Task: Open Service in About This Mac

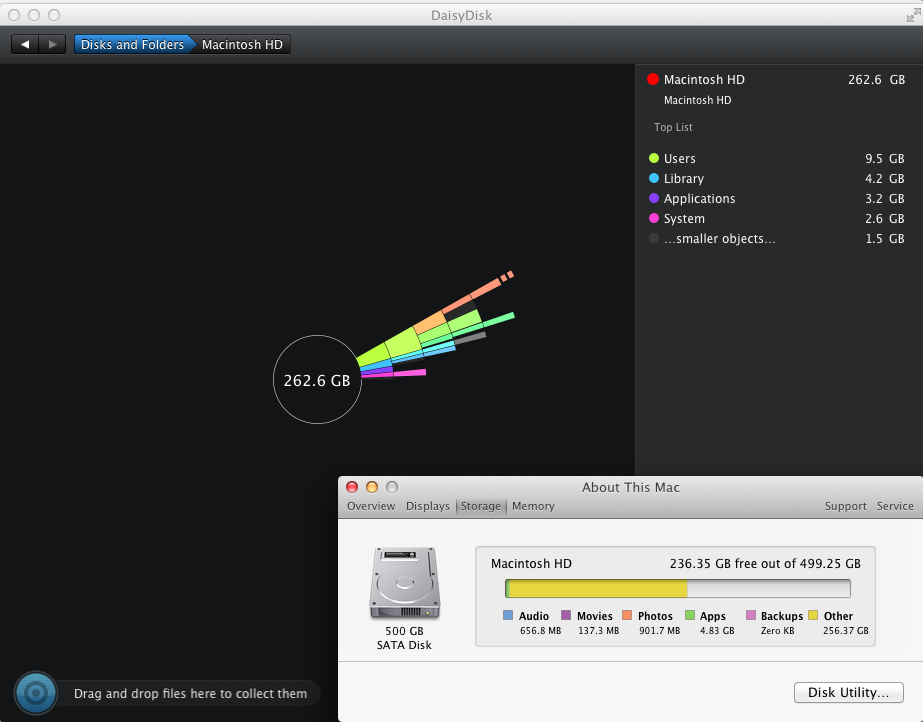Action: [x=895, y=506]
